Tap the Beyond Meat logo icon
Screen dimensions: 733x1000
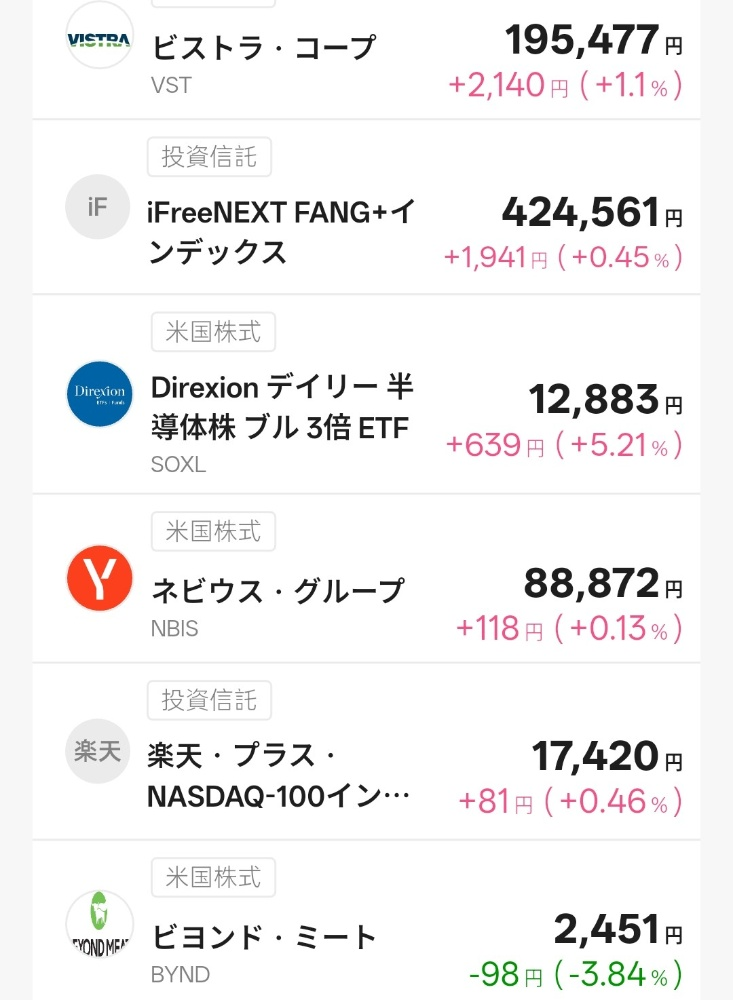click(99, 924)
